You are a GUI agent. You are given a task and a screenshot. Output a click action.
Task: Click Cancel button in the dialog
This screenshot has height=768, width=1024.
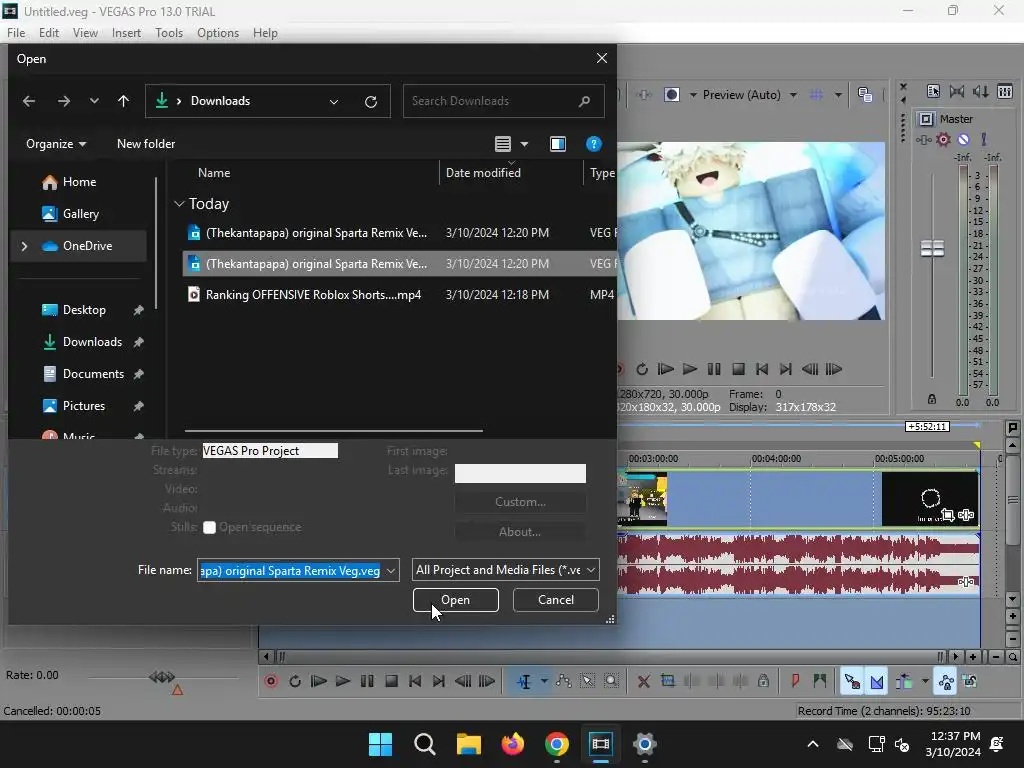[x=555, y=600]
